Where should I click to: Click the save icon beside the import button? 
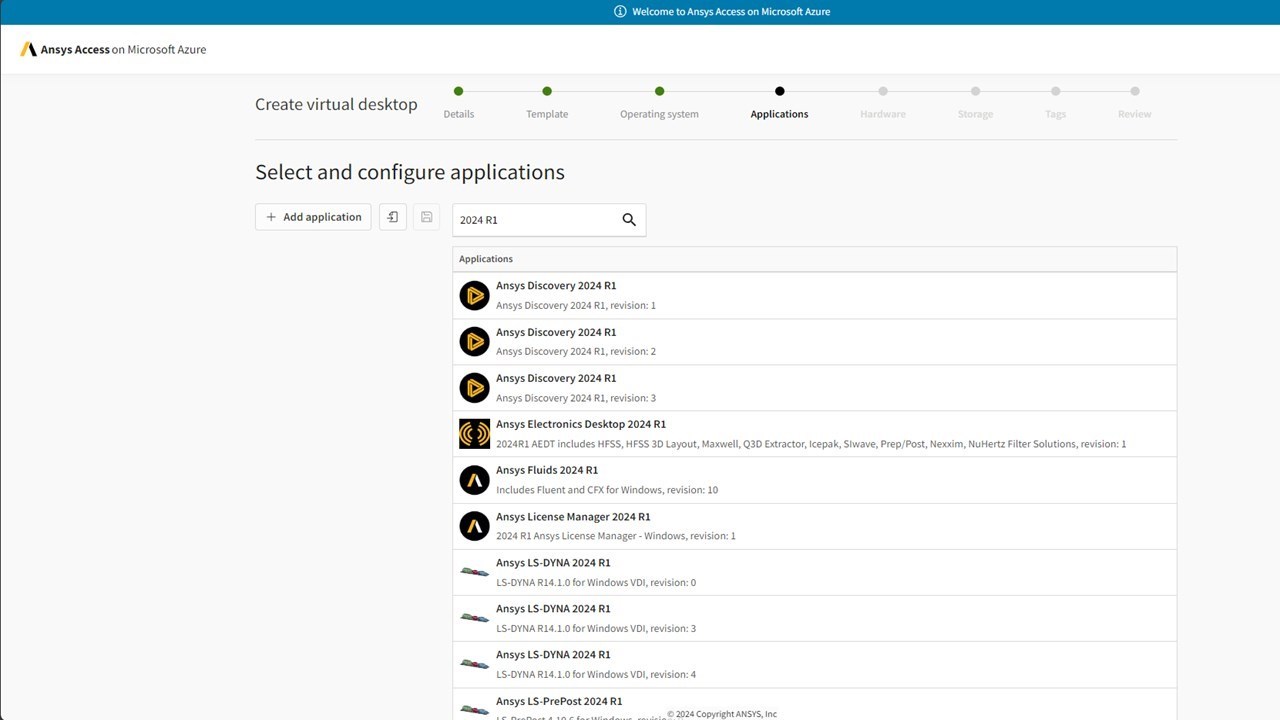click(427, 217)
